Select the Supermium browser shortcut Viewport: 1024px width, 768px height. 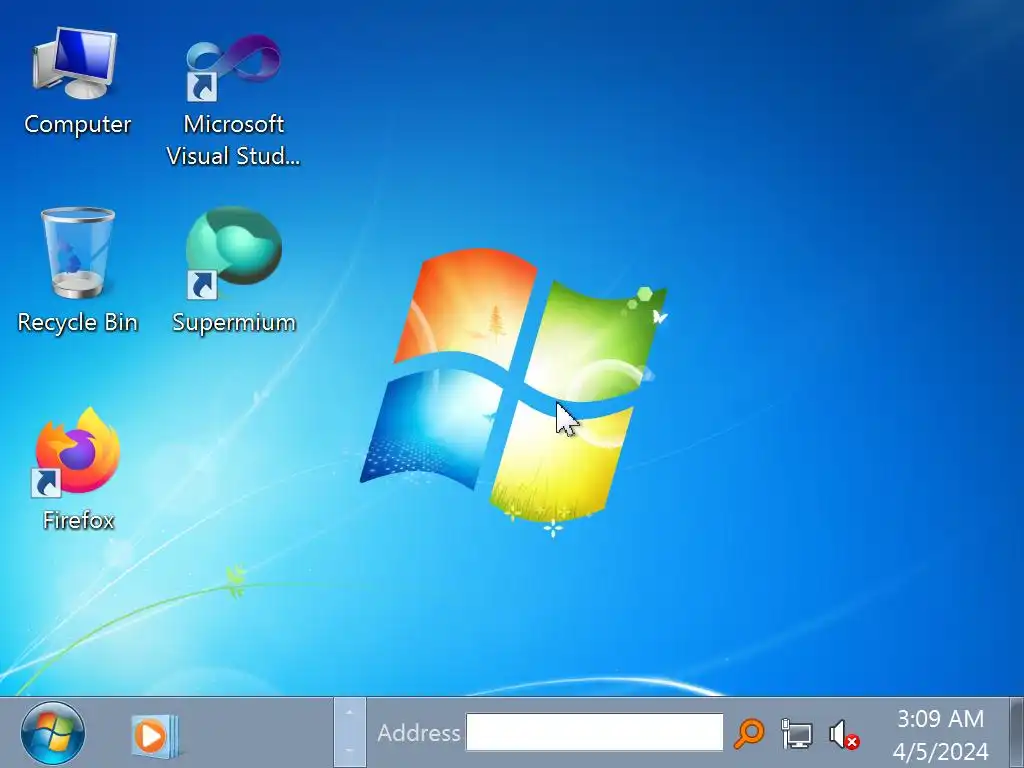click(x=234, y=270)
